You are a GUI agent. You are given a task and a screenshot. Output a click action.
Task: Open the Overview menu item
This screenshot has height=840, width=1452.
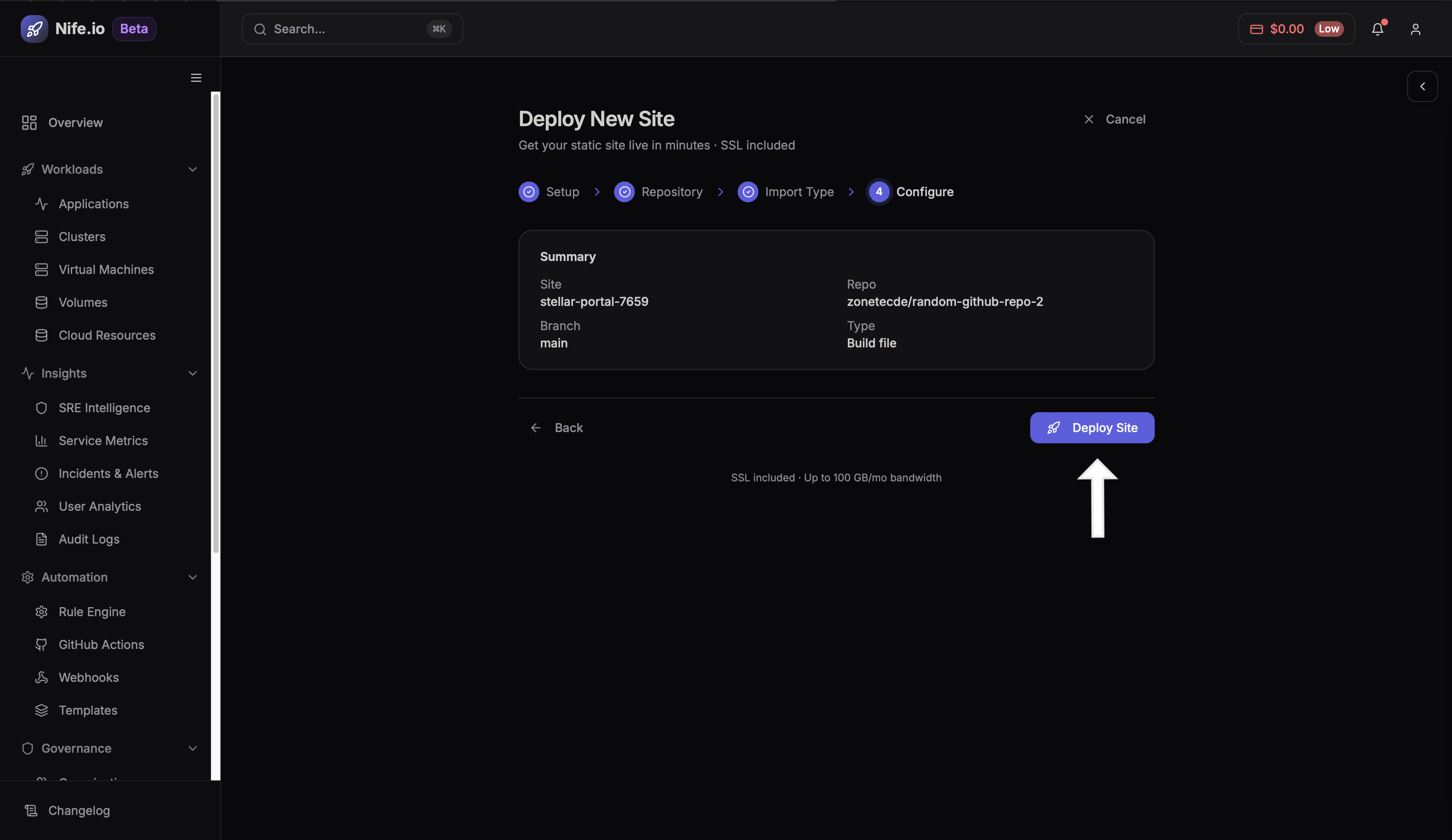tap(75, 123)
